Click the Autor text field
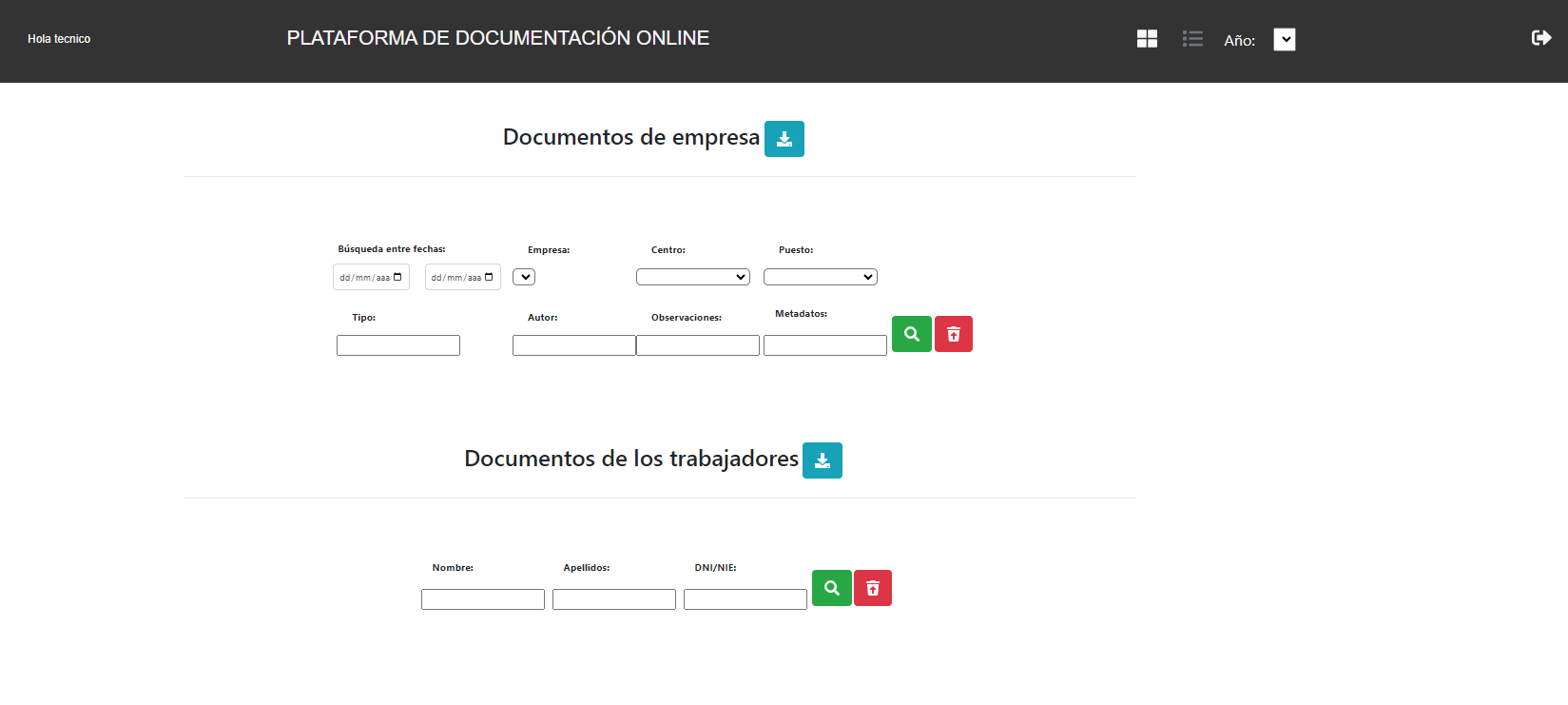 point(574,345)
